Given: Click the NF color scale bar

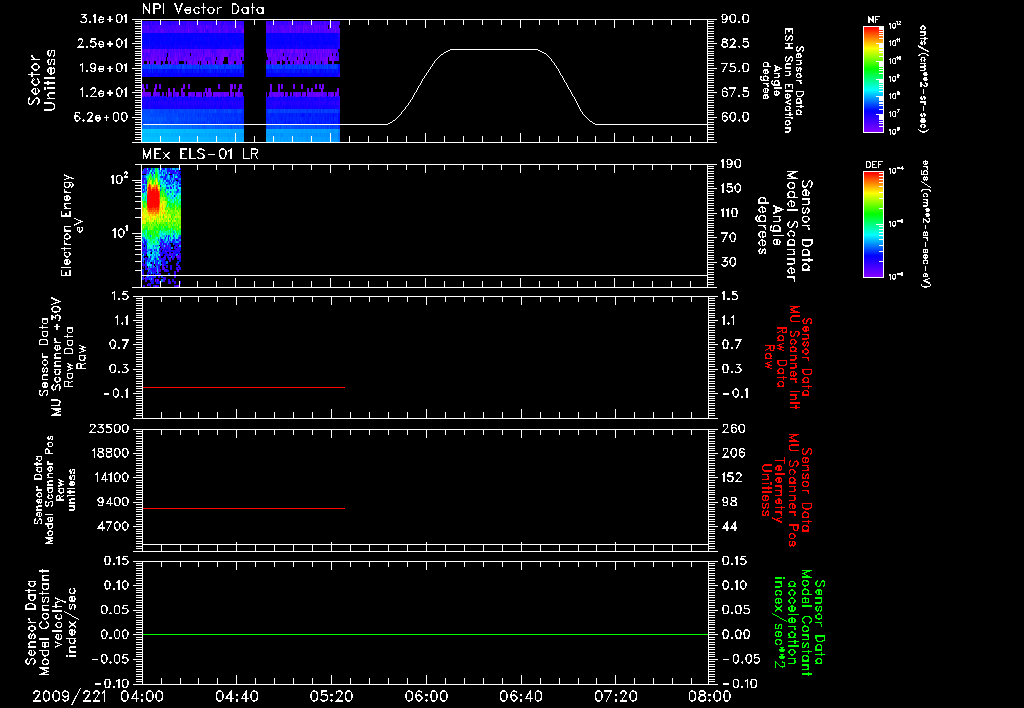Looking at the screenshot, I should (x=873, y=78).
